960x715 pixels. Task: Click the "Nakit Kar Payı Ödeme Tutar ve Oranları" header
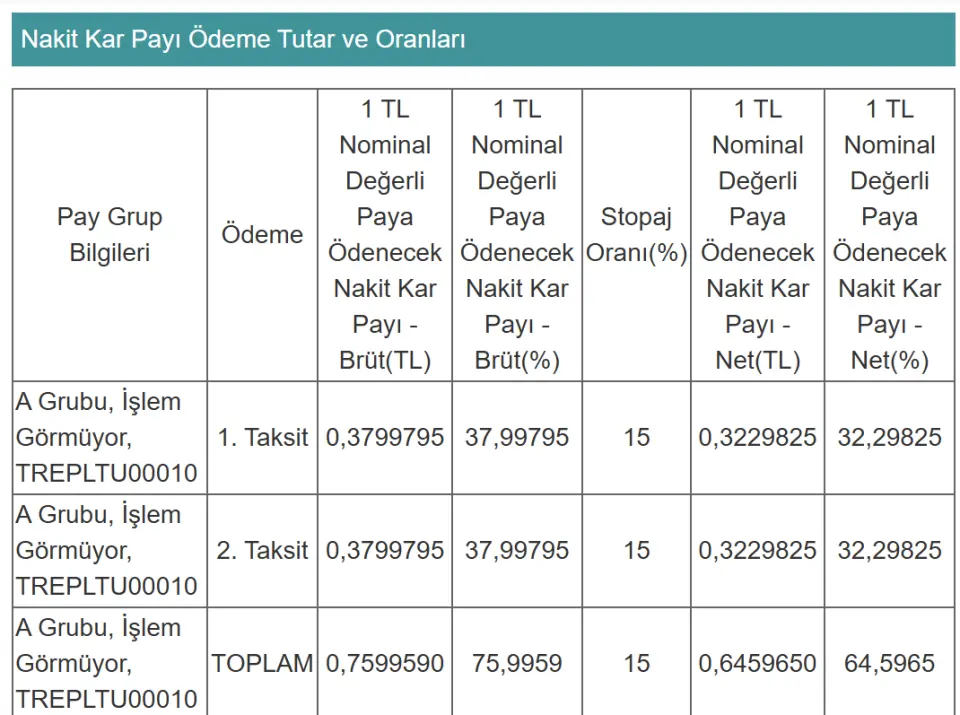243,40
